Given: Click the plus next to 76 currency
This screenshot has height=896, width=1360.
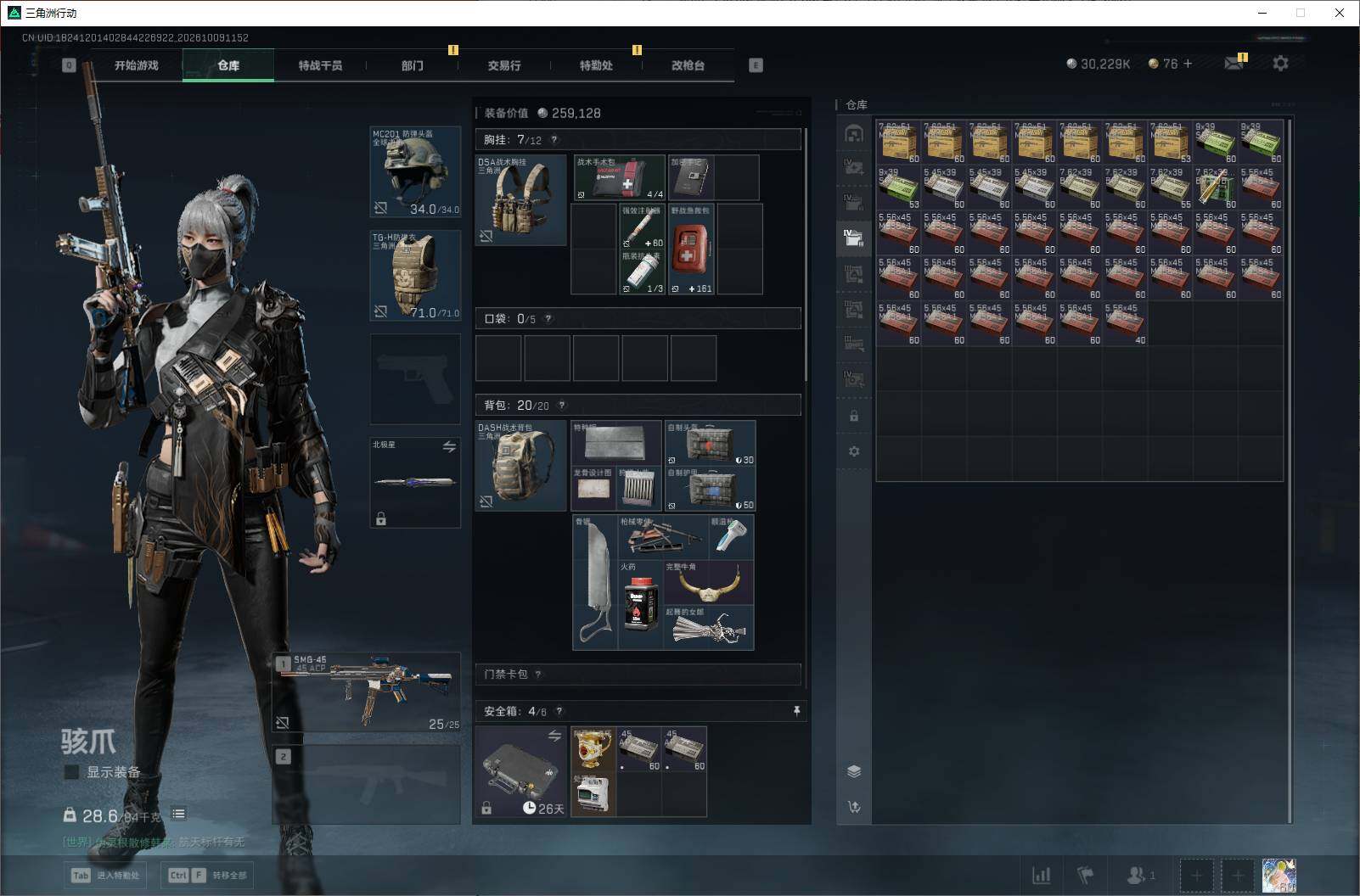Looking at the screenshot, I should click(1188, 64).
